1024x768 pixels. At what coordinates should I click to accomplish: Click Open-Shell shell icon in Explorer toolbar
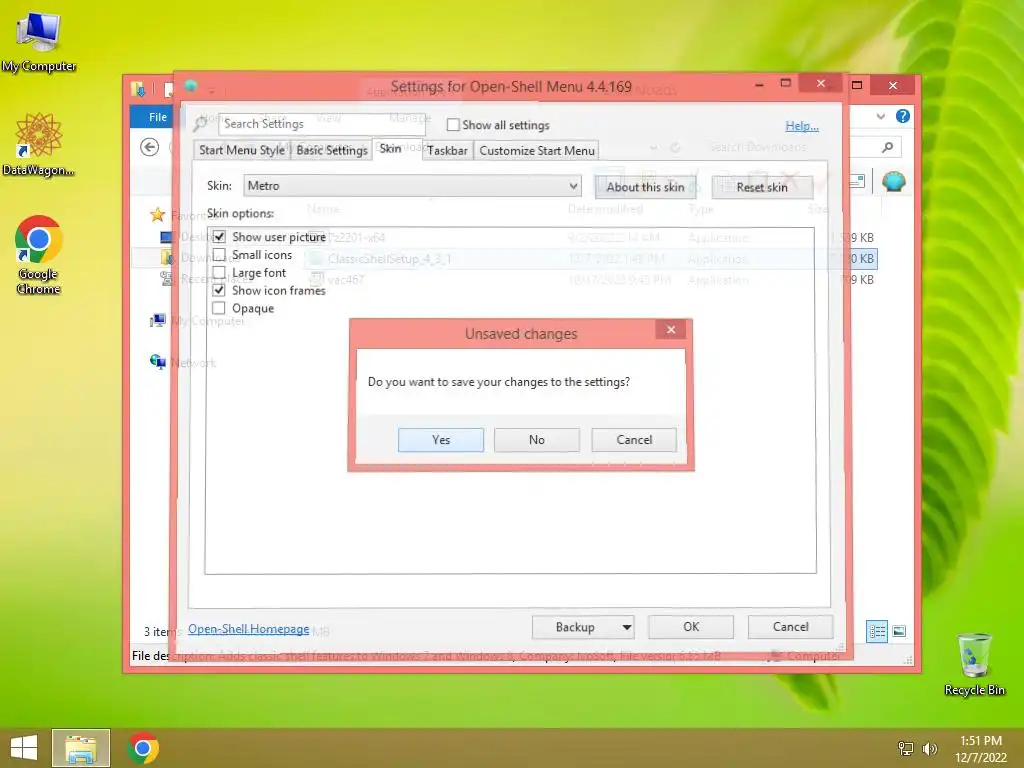(893, 182)
